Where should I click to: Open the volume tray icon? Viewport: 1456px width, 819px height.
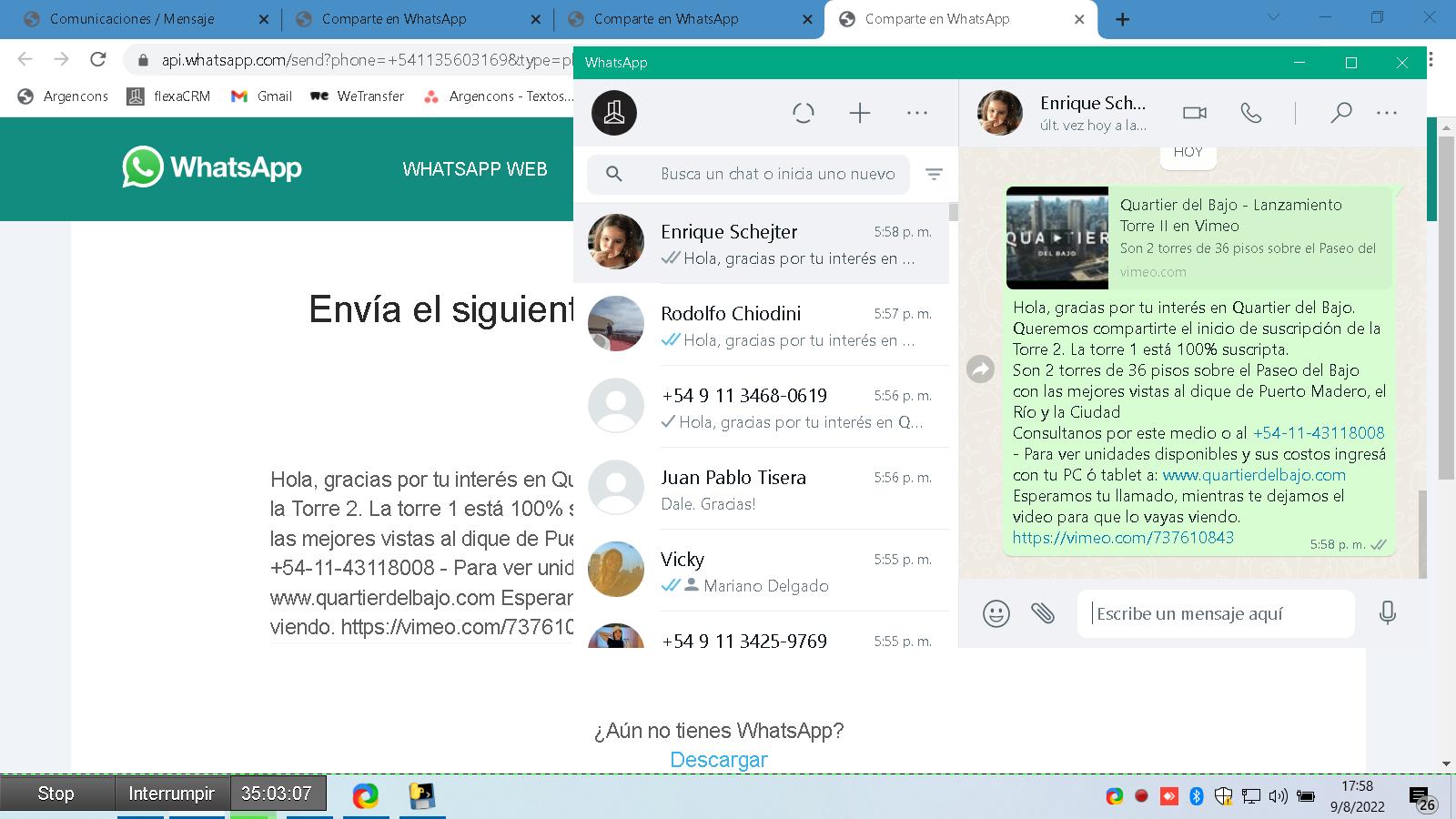[1279, 796]
